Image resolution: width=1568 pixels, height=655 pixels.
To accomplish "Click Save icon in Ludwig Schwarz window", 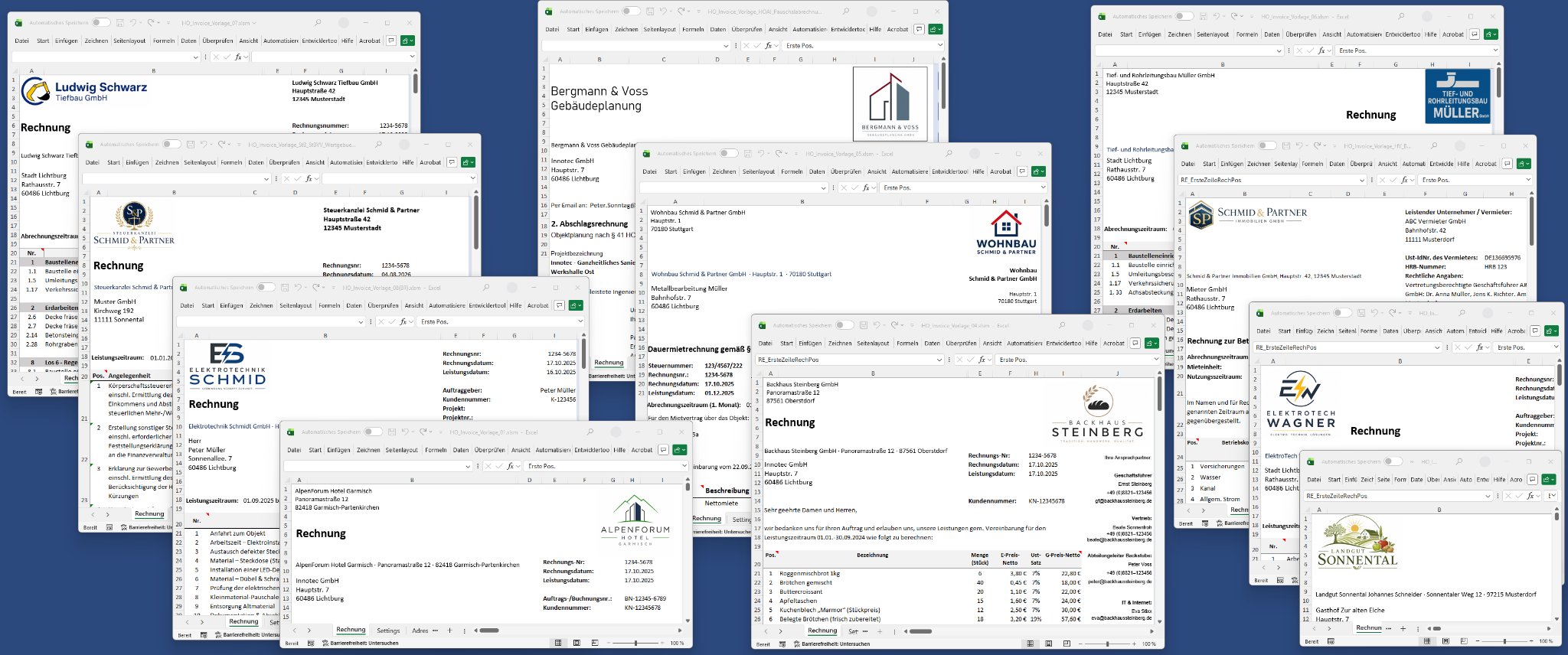I will point(119,22).
